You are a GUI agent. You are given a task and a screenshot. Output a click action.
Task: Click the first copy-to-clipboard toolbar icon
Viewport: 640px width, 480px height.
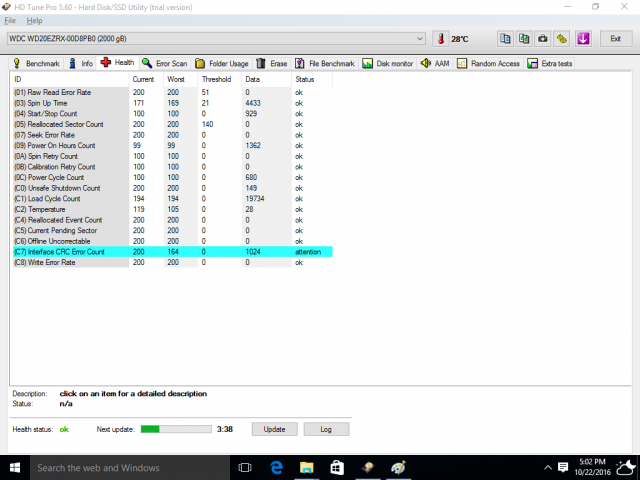pyautogui.click(x=505, y=39)
